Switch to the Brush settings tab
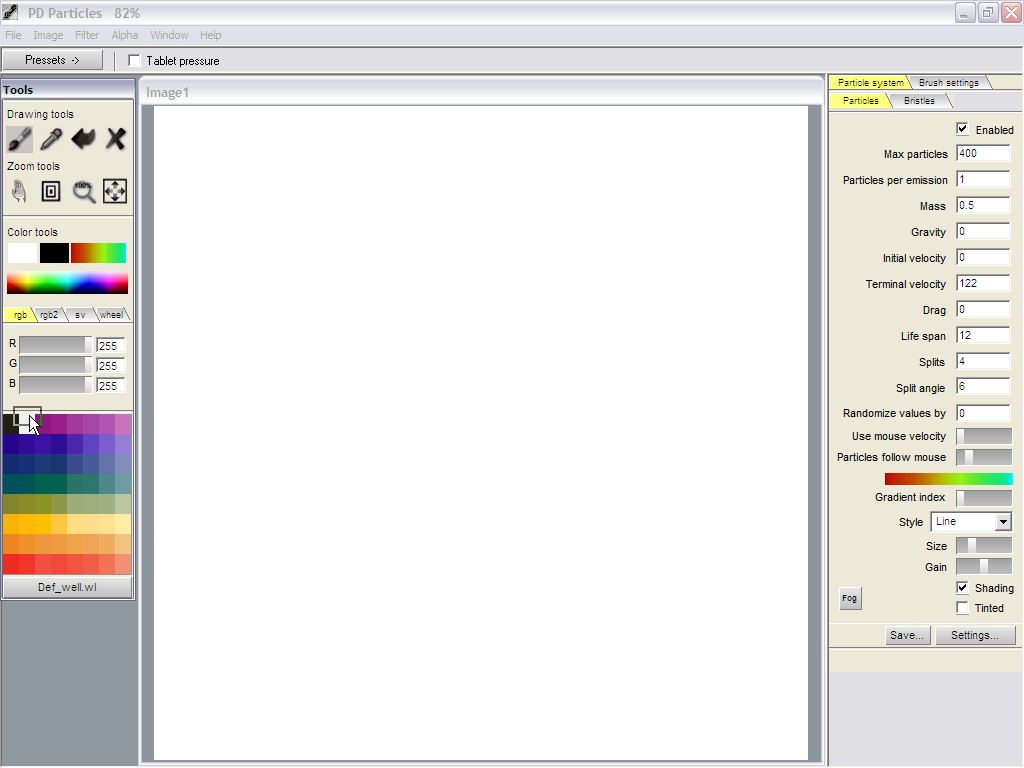 [948, 83]
